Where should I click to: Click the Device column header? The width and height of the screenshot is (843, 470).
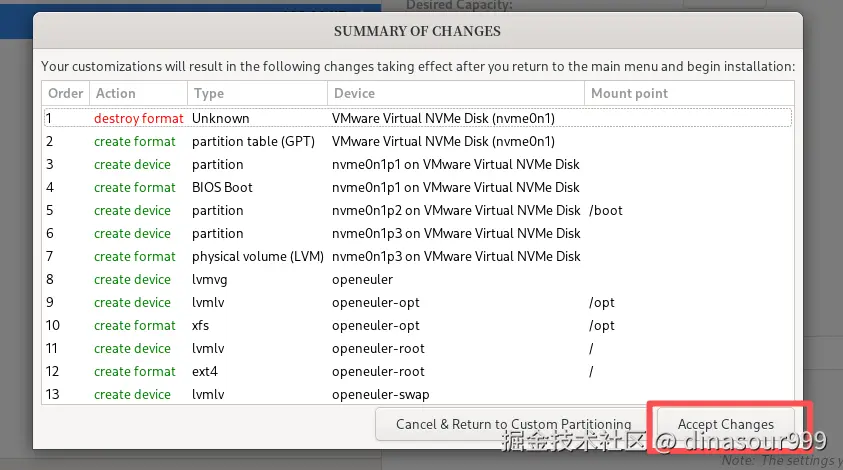[455, 93]
